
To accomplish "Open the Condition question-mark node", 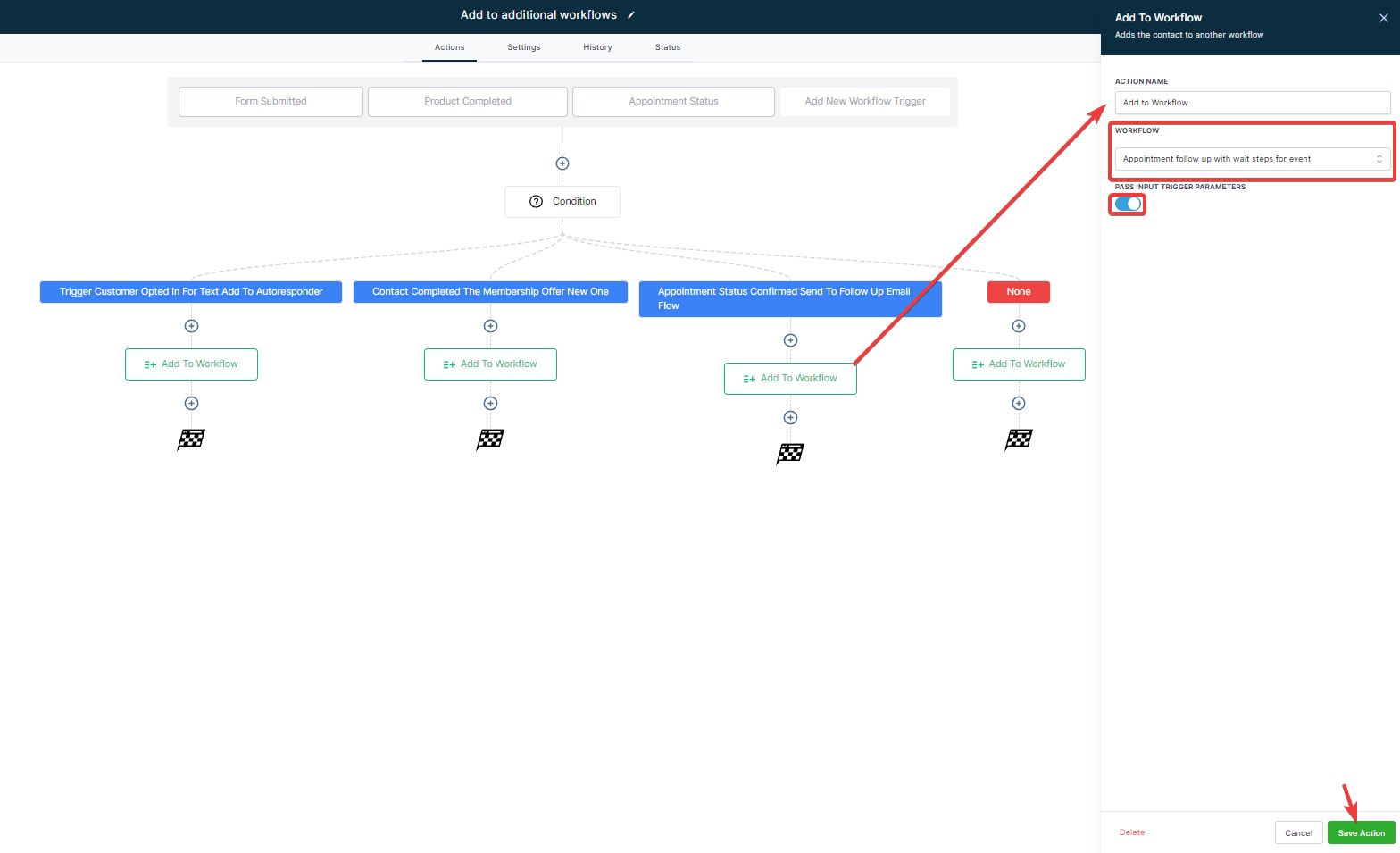I will click(562, 202).
